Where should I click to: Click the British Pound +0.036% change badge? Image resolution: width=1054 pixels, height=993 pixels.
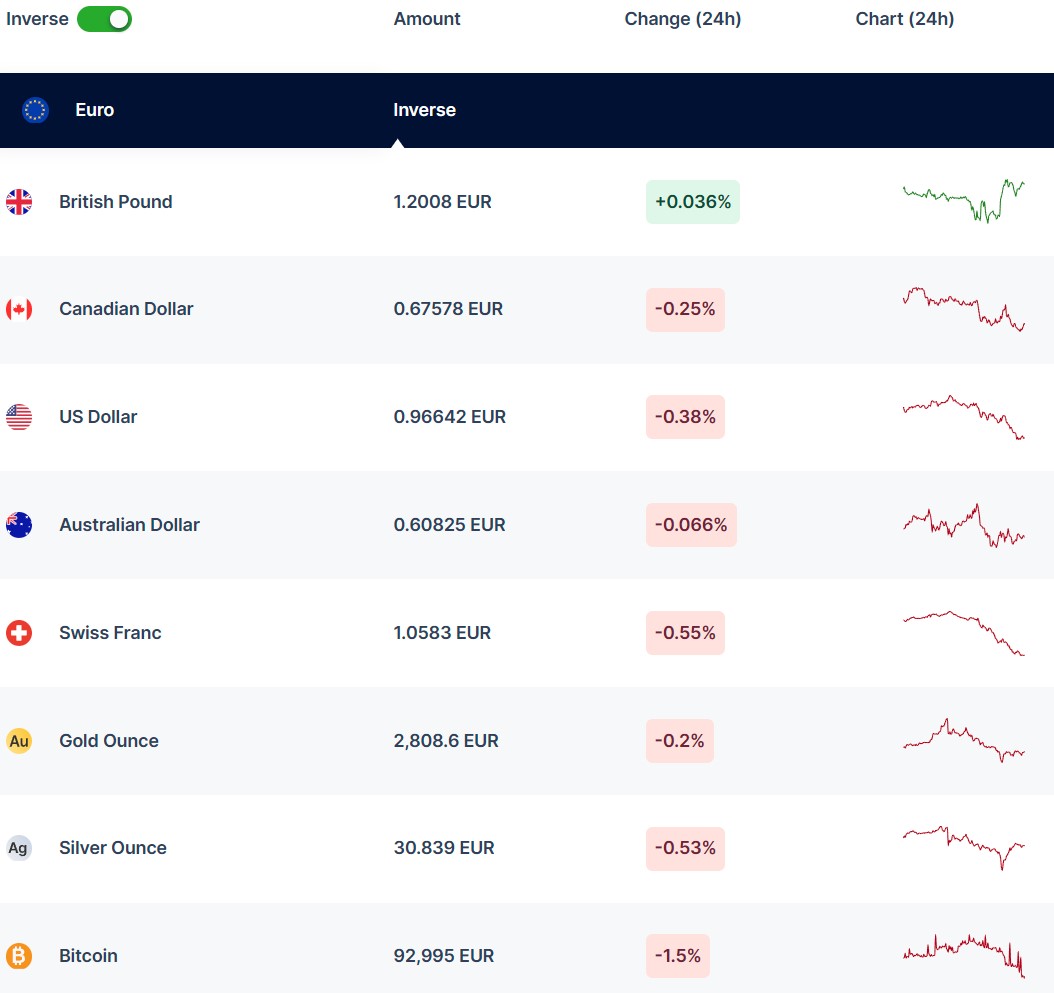[692, 202]
